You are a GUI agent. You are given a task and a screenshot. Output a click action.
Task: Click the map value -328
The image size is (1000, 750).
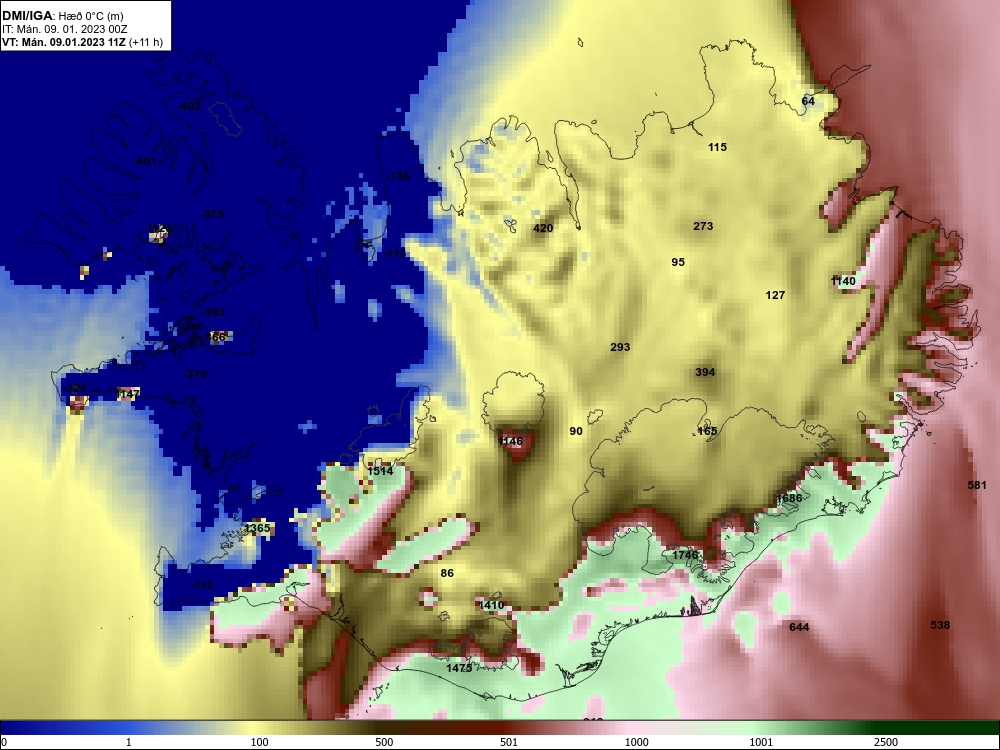(75, 388)
